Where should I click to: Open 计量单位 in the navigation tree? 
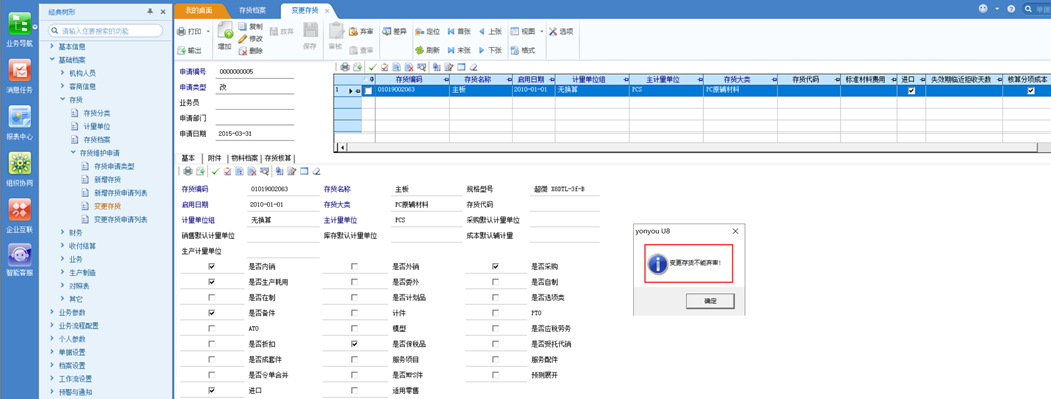[x=97, y=126]
